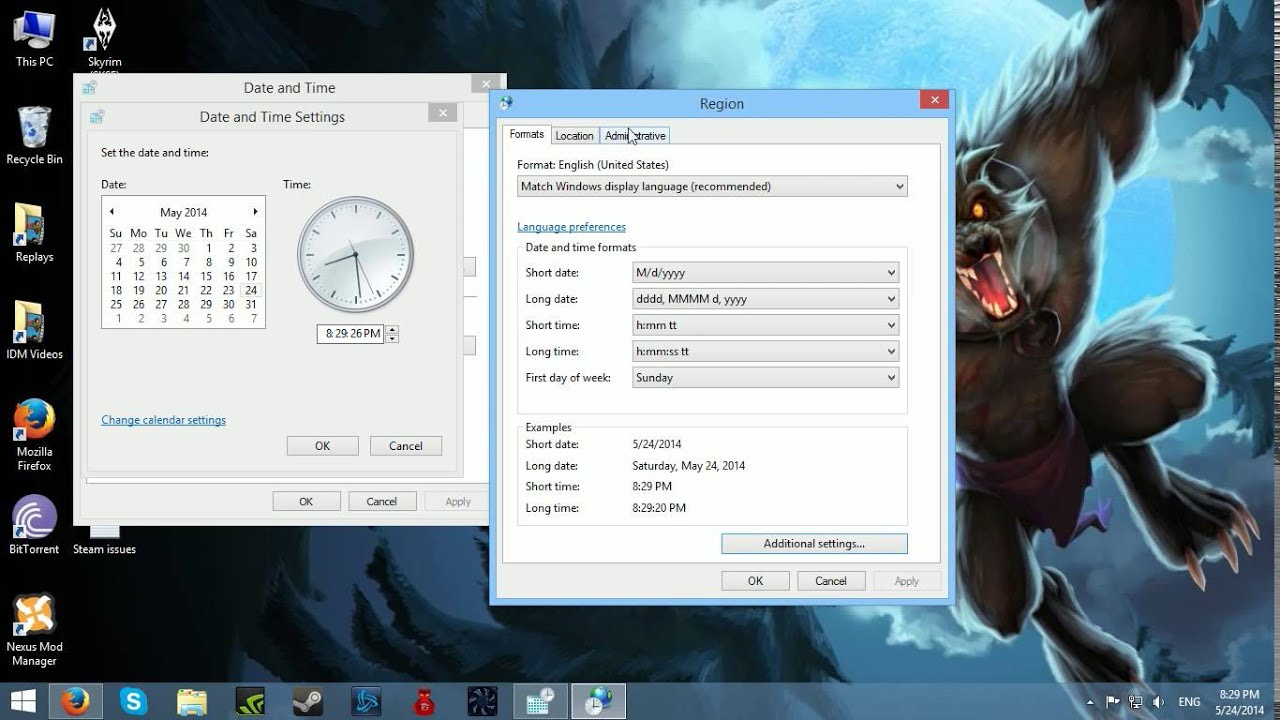Launch Mozilla Firefox from desktop
The width and height of the screenshot is (1280, 720).
pos(34,435)
